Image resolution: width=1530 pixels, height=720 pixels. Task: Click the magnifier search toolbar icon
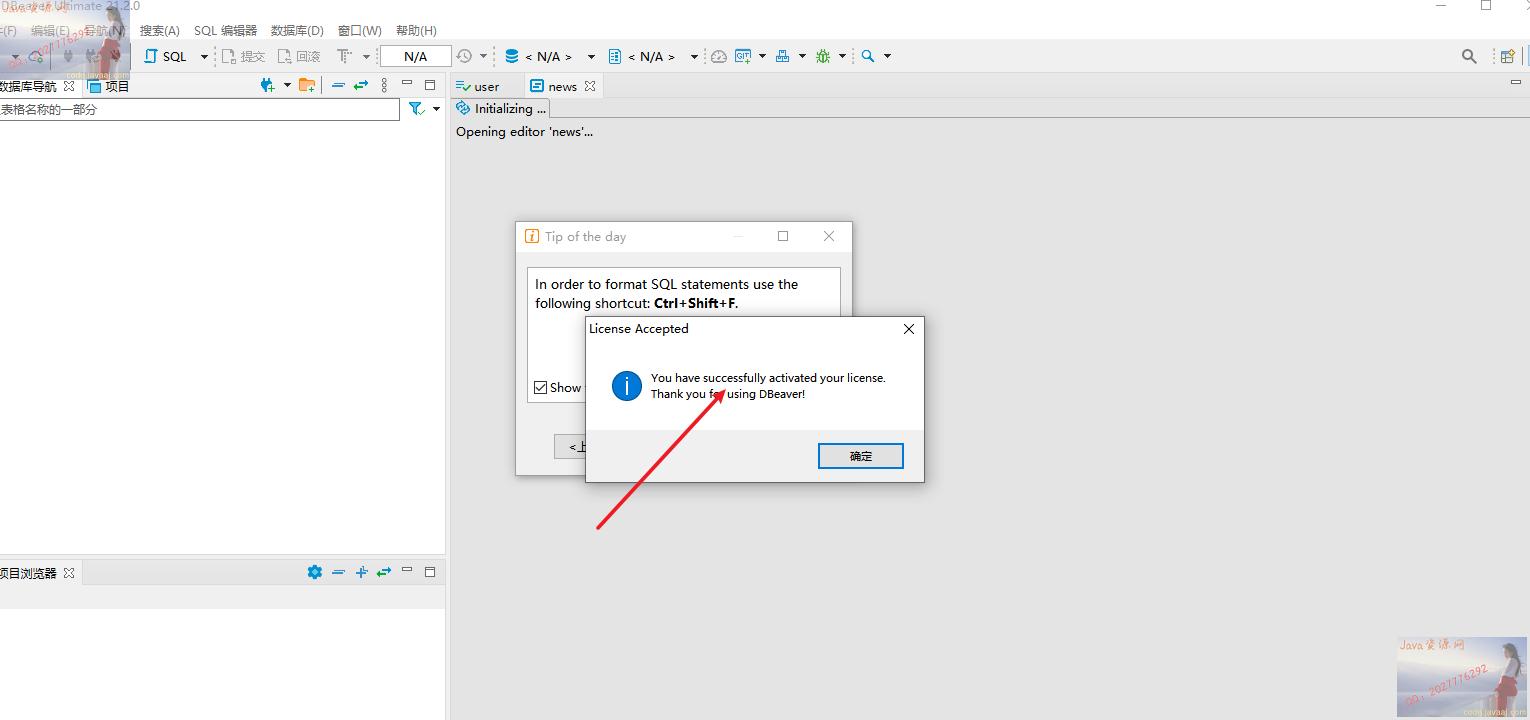(868, 56)
